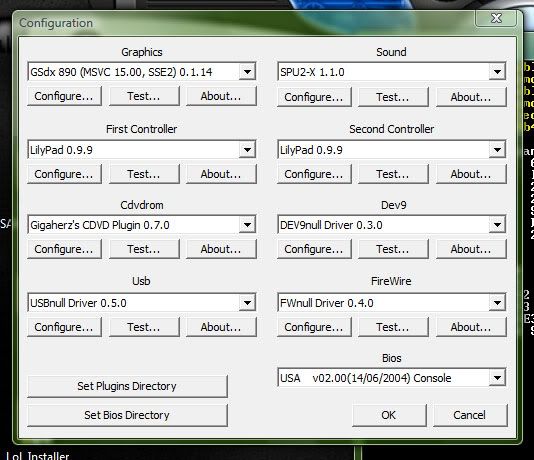Image resolution: width=534 pixels, height=460 pixels.
Task: Configure the FireWire plugin
Action: tap(314, 327)
